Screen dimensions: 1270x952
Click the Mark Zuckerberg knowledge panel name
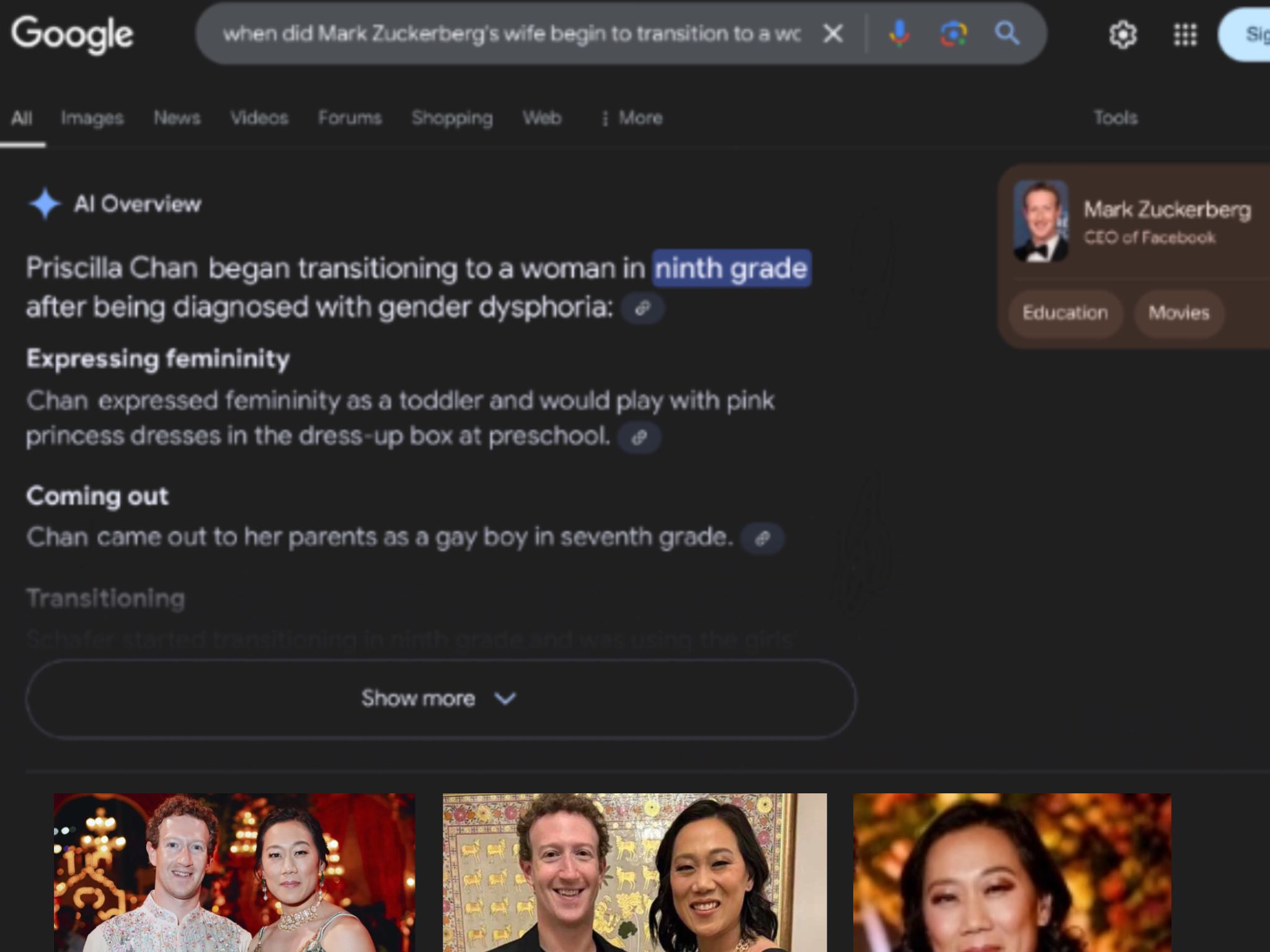click(1167, 210)
